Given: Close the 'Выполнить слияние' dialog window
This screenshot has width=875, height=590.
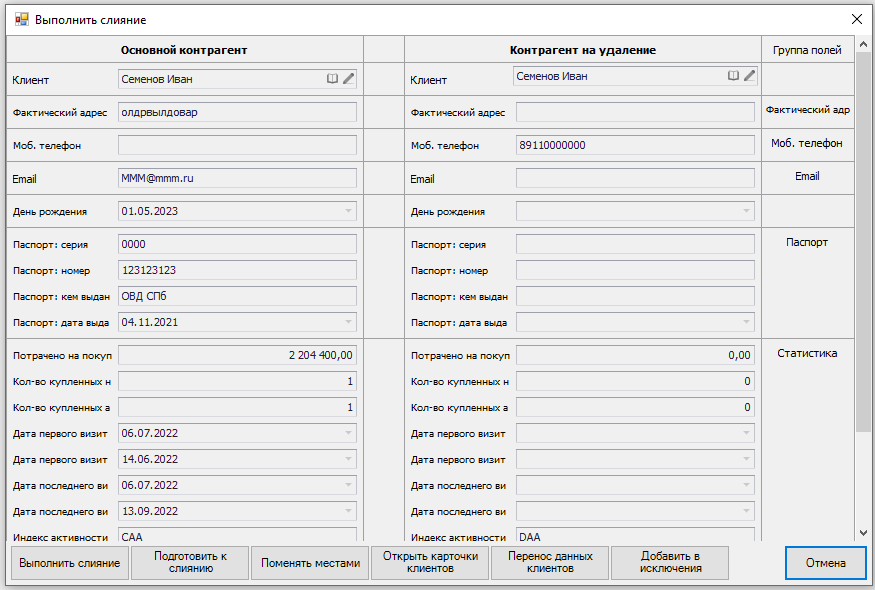Looking at the screenshot, I should 855,19.
